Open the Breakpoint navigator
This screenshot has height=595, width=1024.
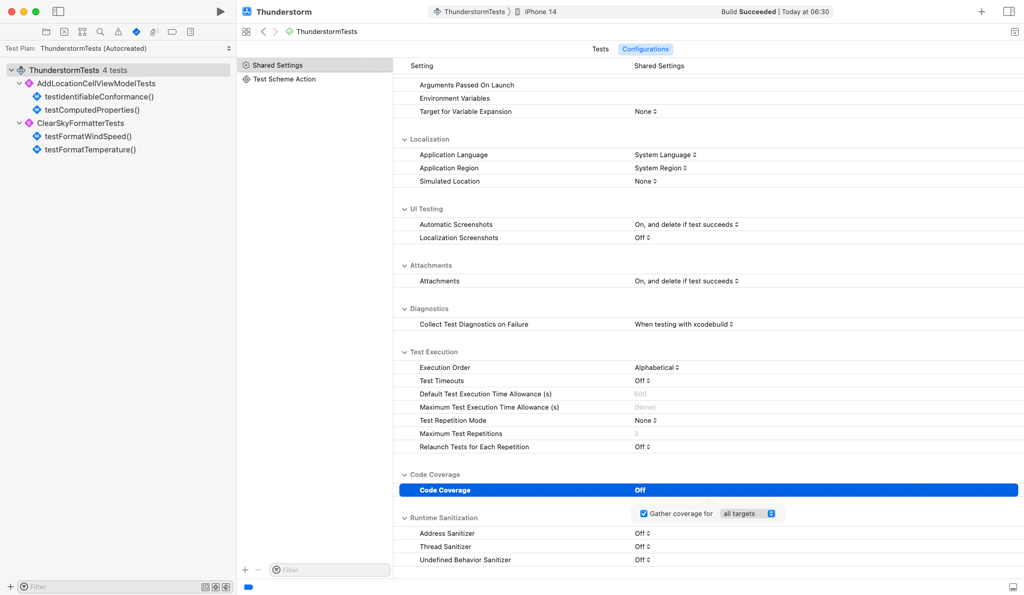pyautogui.click(x=172, y=31)
